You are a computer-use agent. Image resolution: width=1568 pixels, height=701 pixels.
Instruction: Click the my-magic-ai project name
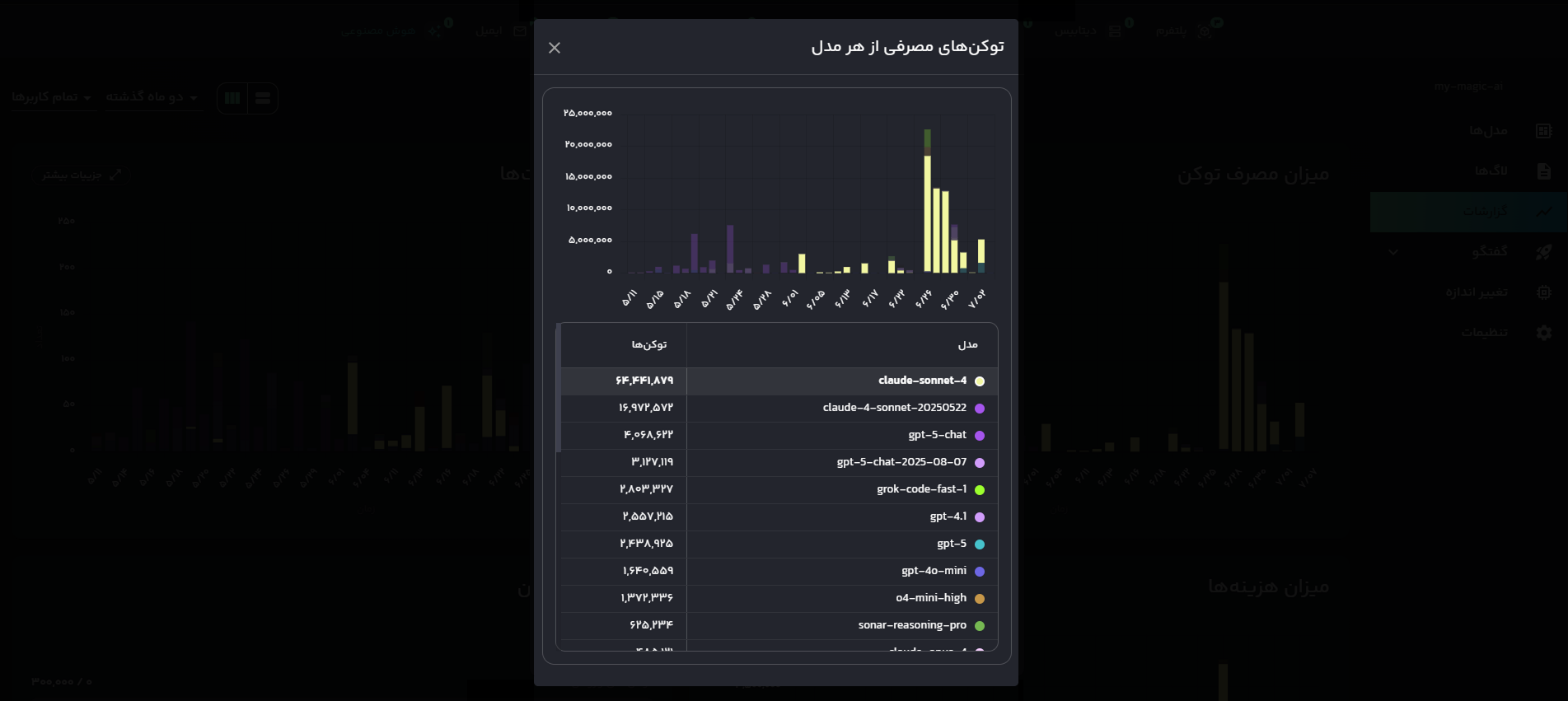point(1468,86)
